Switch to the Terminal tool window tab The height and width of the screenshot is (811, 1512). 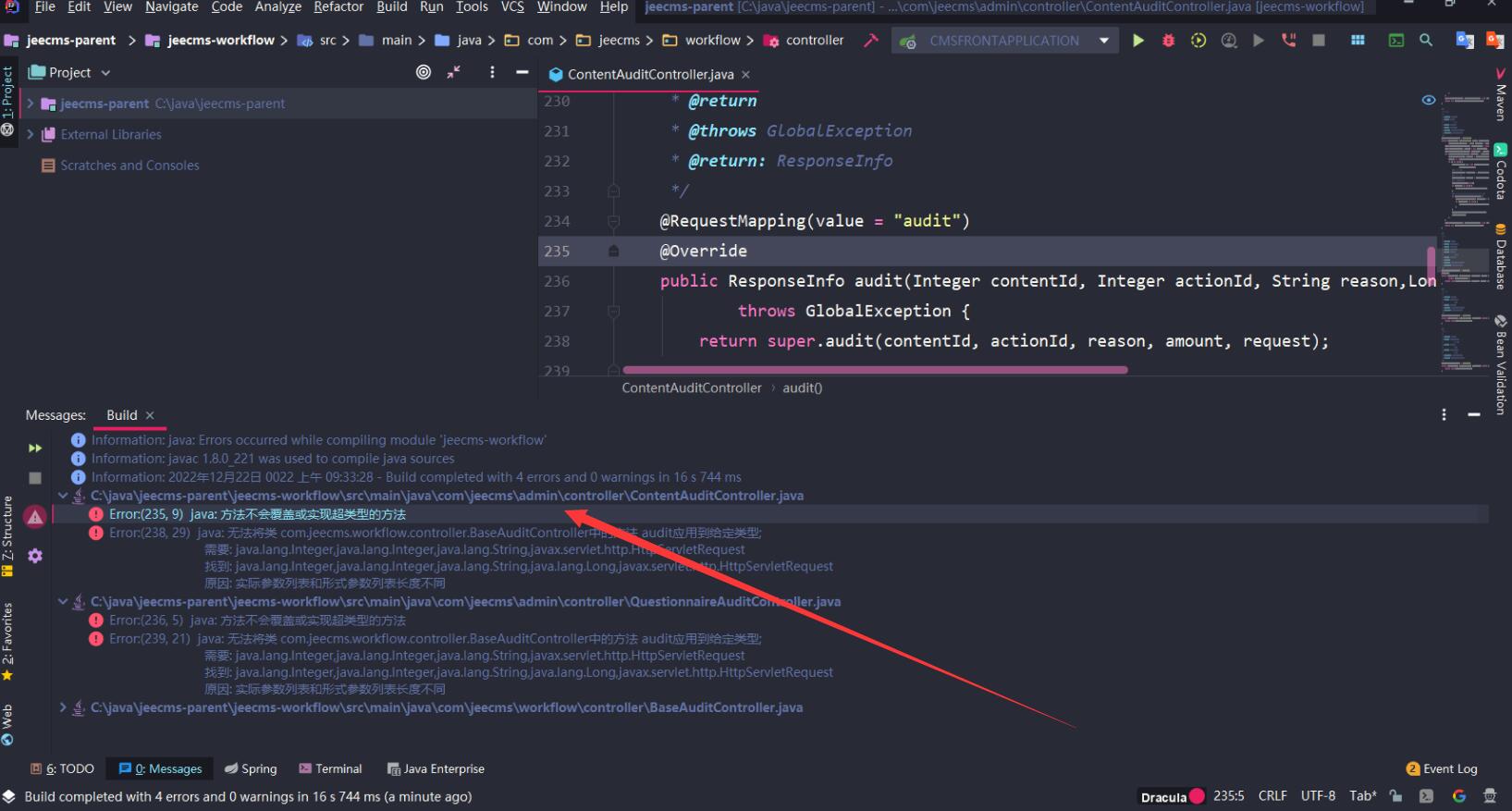[x=330, y=768]
